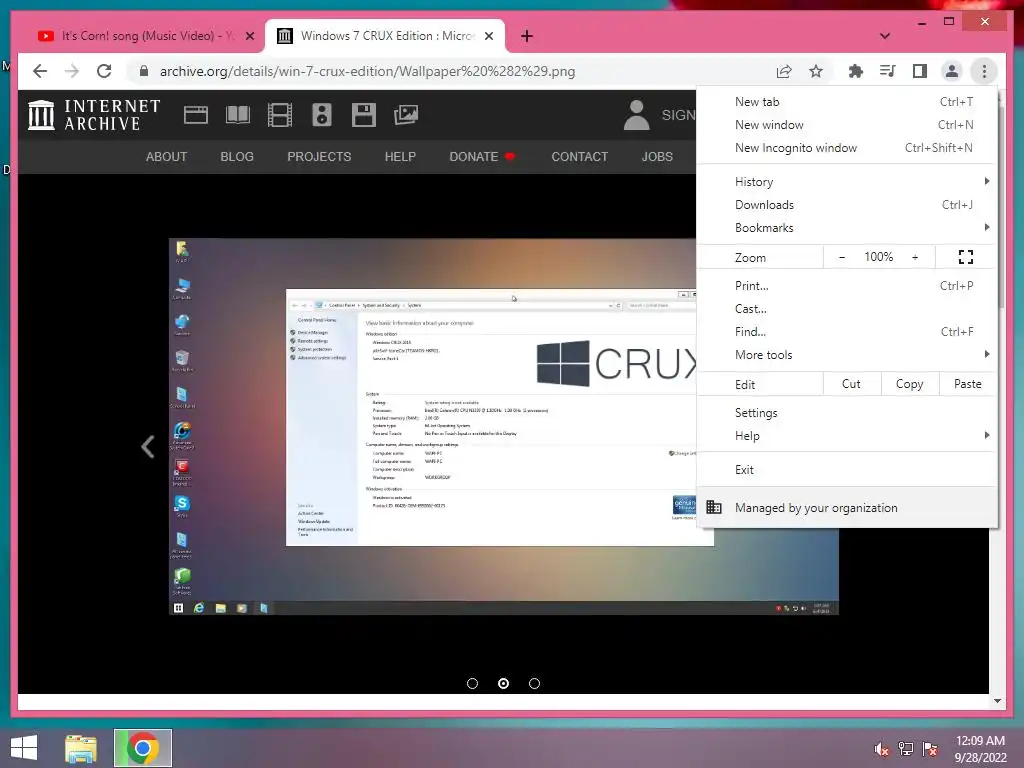Viewport: 1024px width, 768px height.
Task: Go back to the previous page
Action: (x=40, y=71)
